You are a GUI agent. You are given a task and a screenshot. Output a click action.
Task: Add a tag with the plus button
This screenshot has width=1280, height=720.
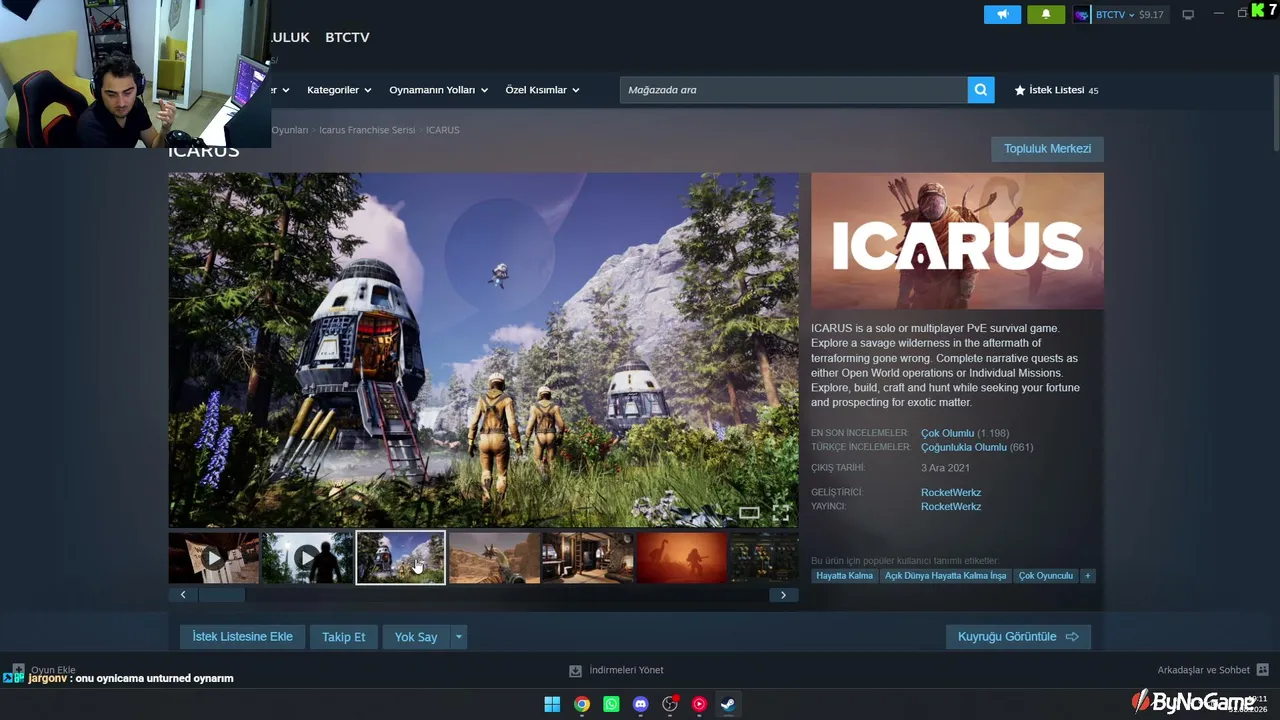point(1088,576)
